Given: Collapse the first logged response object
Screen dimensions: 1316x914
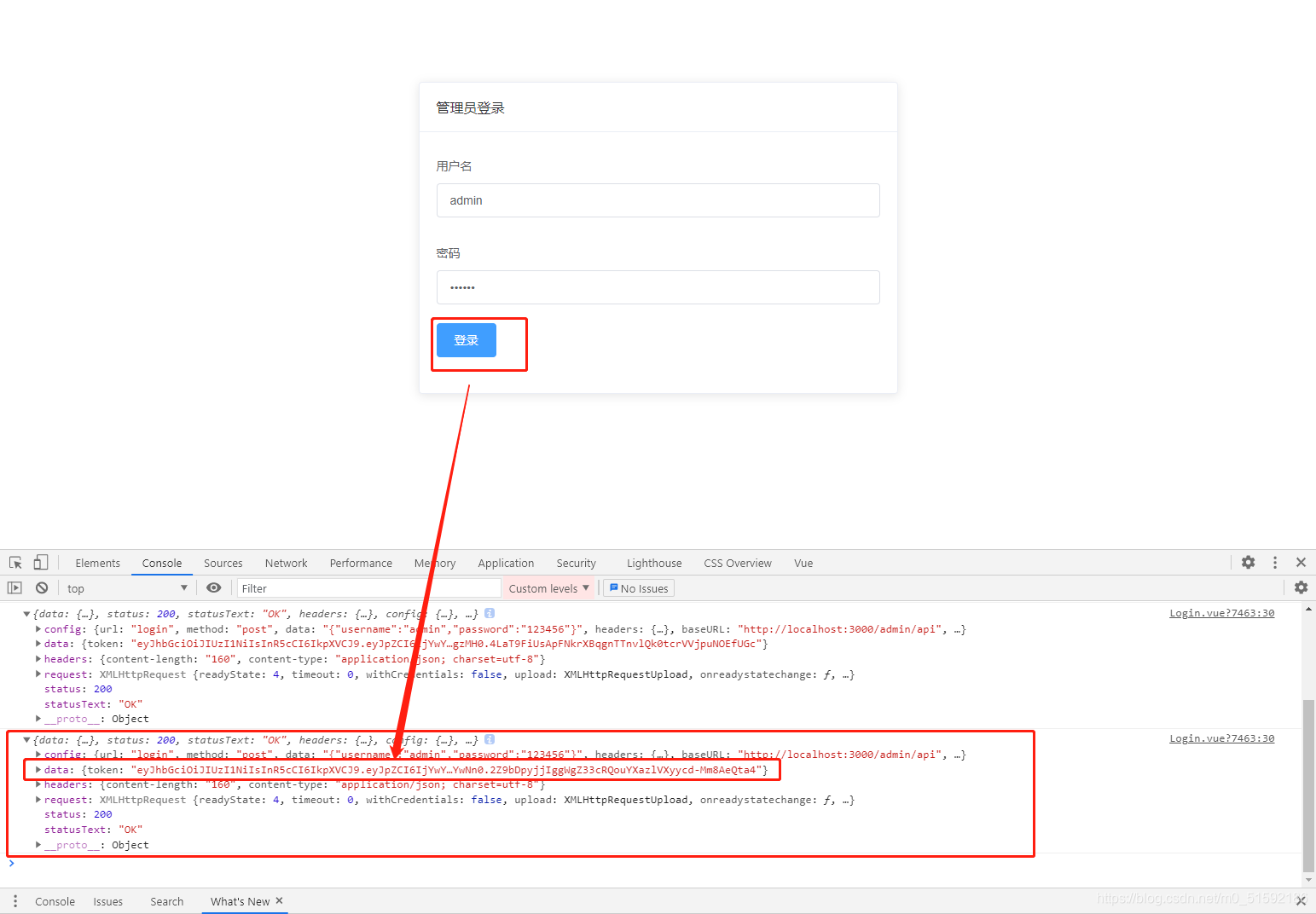Looking at the screenshot, I should pos(26,614).
